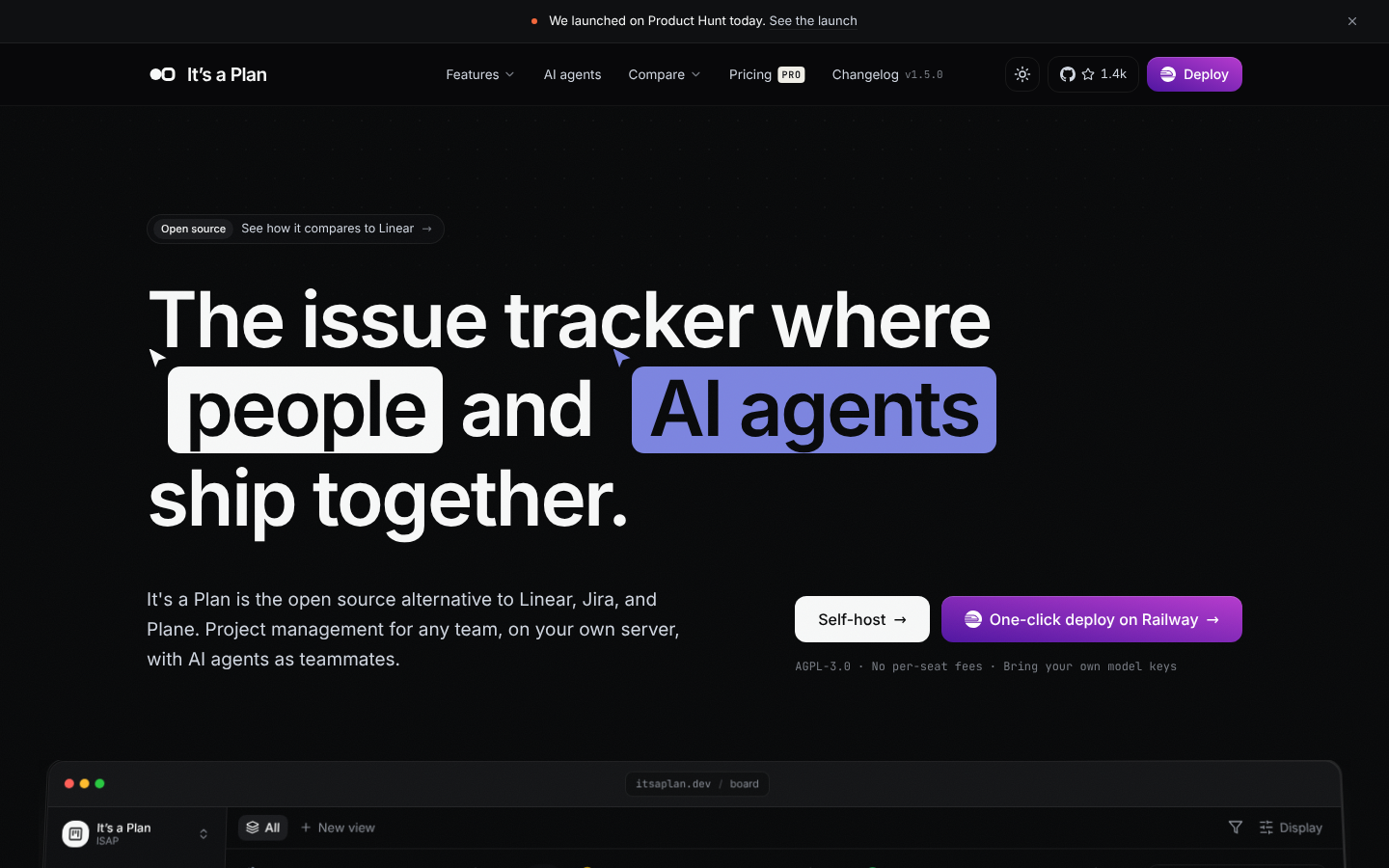Expand the Compare dropdown menu
Screen dimensions: 1389x868
coord(665,74)
